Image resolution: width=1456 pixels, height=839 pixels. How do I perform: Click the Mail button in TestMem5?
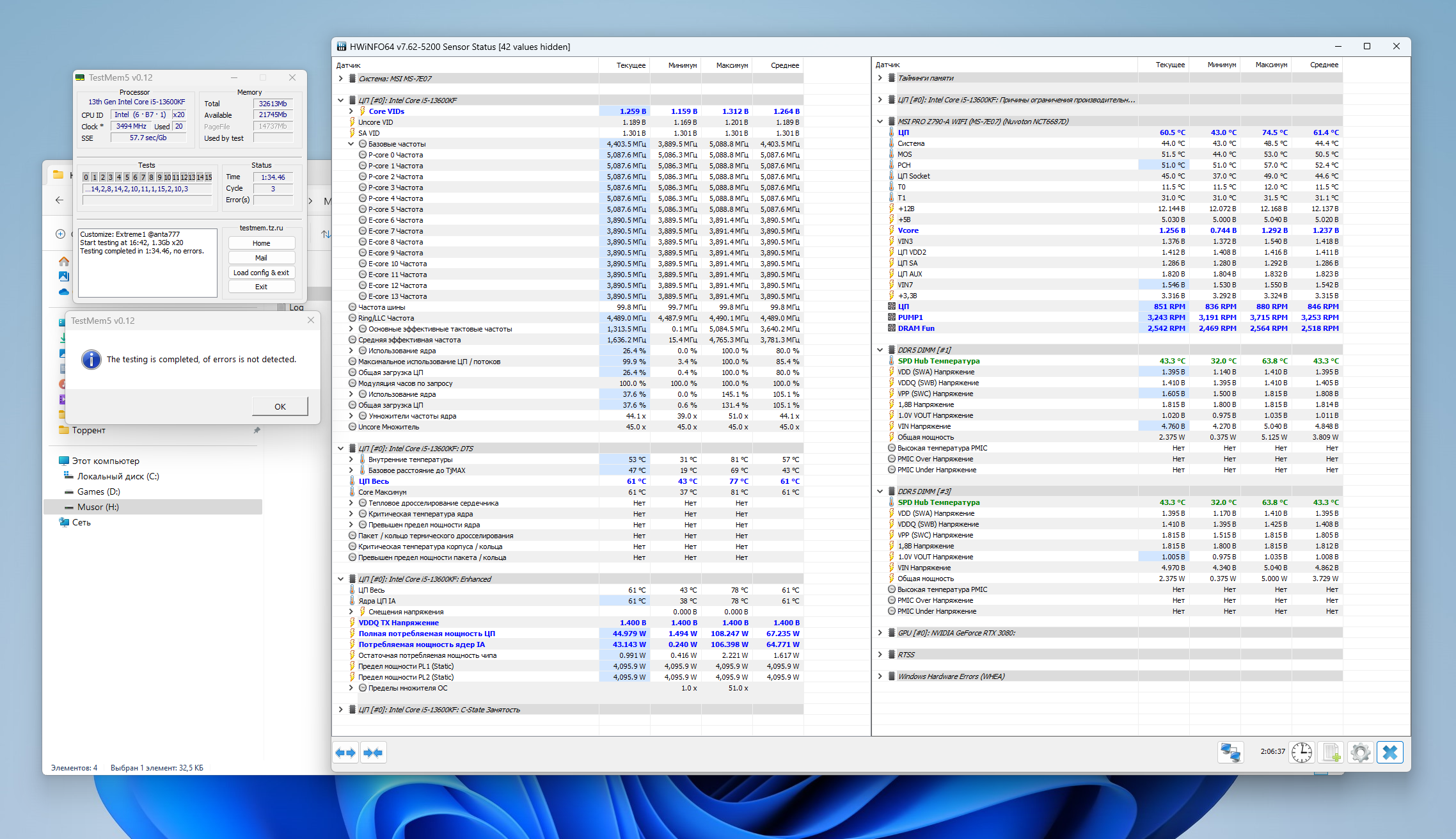261,258
